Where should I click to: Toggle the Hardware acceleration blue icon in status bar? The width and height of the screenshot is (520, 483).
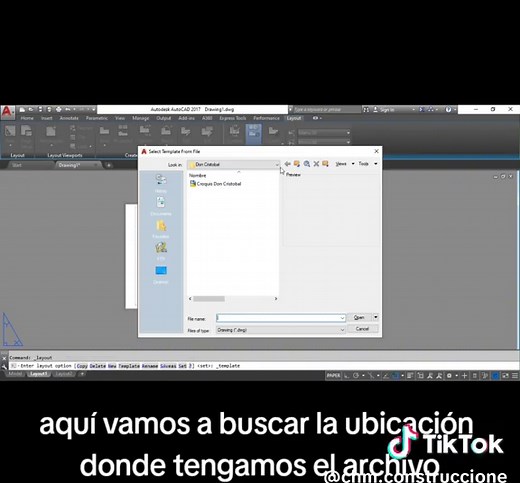point(496,376)
